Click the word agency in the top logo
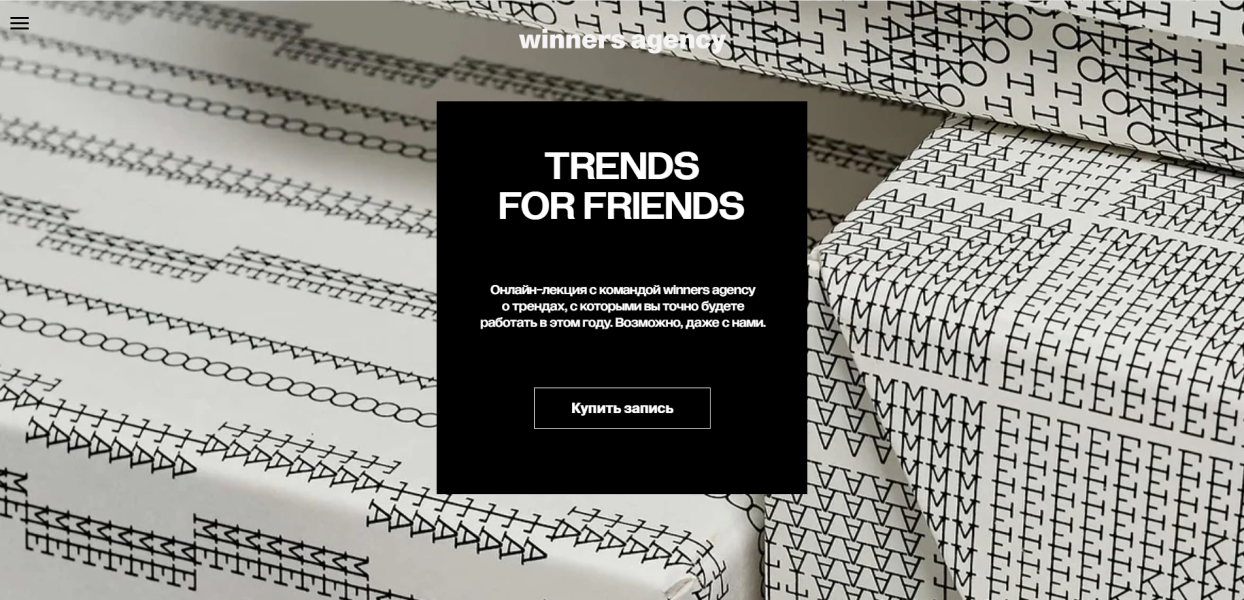This screenshot has height=600, width=1244. (678, 40)
